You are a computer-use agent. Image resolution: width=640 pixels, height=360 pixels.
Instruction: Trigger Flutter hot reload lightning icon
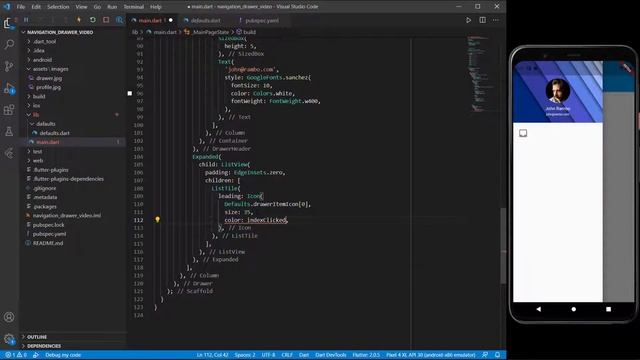[79, 20]
